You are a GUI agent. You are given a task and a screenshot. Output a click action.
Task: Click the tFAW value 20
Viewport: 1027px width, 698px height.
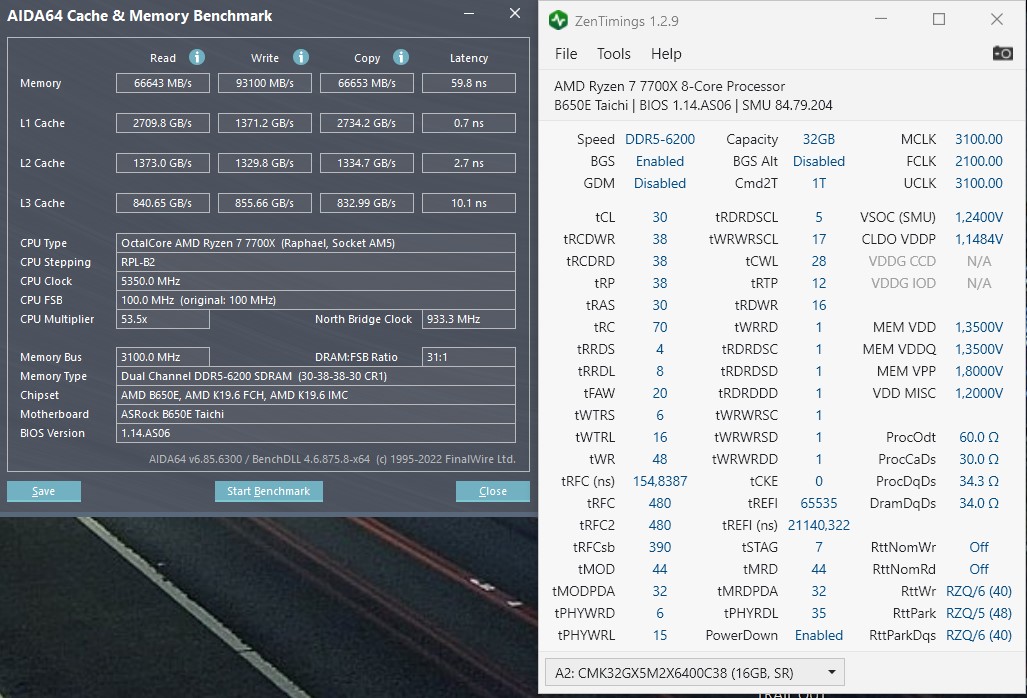pos(660,394)
